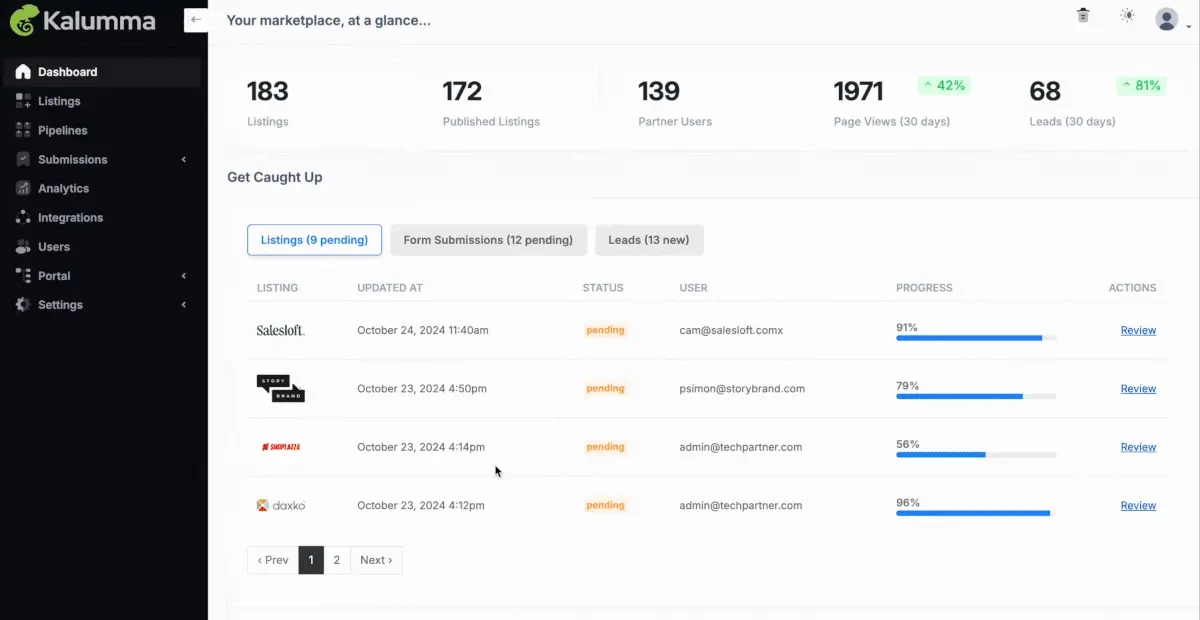Switch to Form Submissions (12 pending) tab

(x=488, y=240)
